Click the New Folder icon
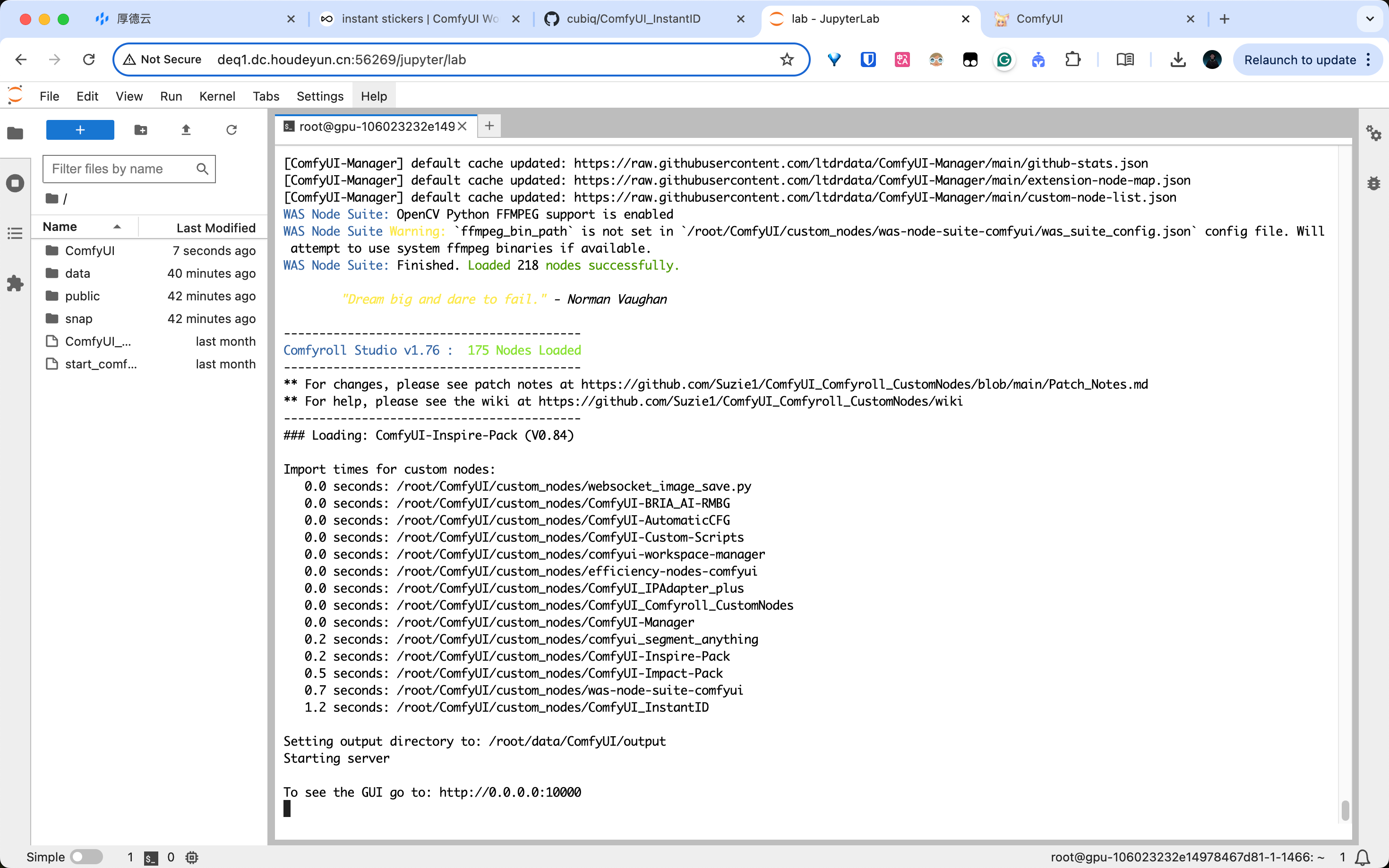Viewport: 1389px width, 868px height. 141,130
